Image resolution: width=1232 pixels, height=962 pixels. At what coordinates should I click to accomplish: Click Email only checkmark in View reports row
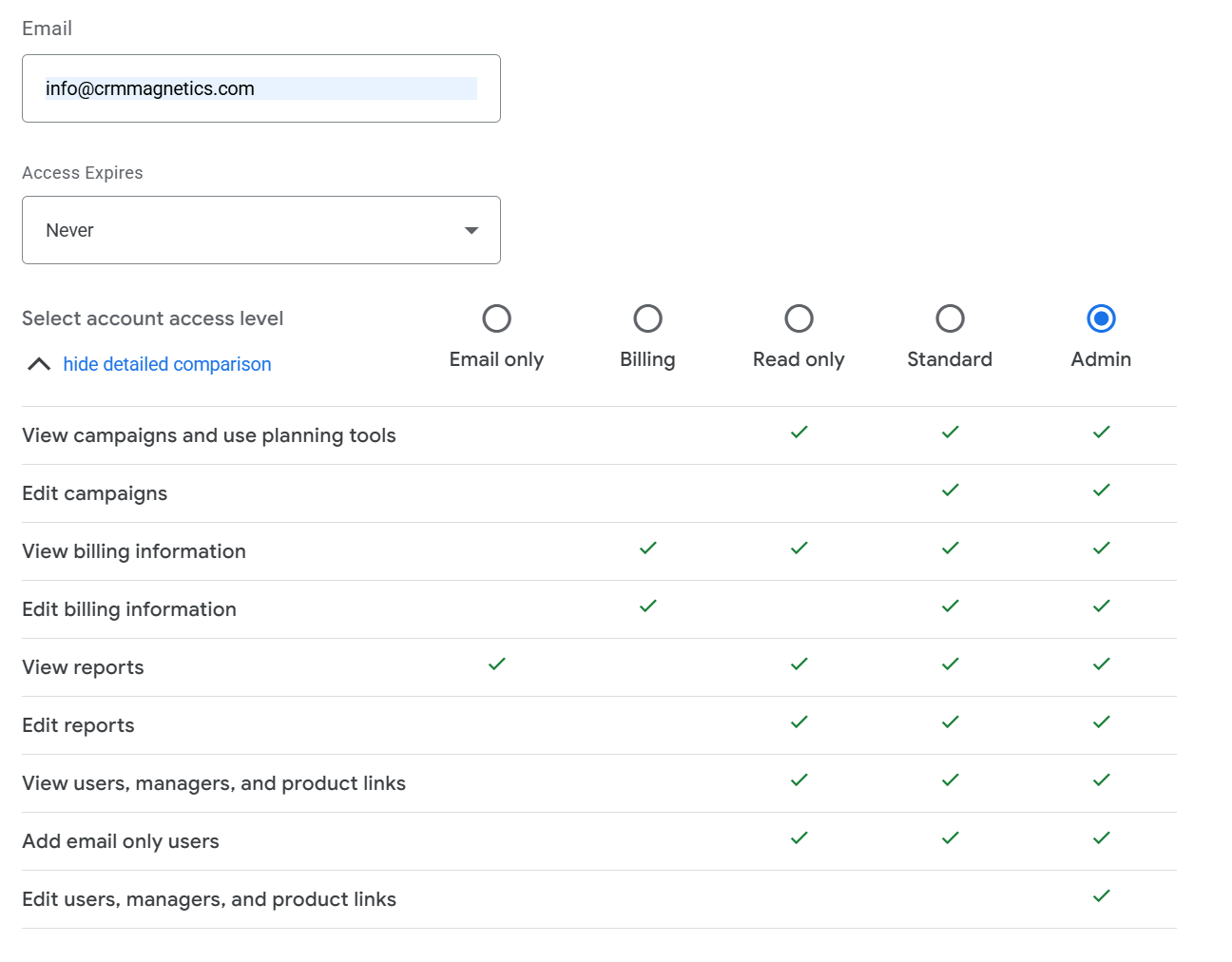pos(496,664)
